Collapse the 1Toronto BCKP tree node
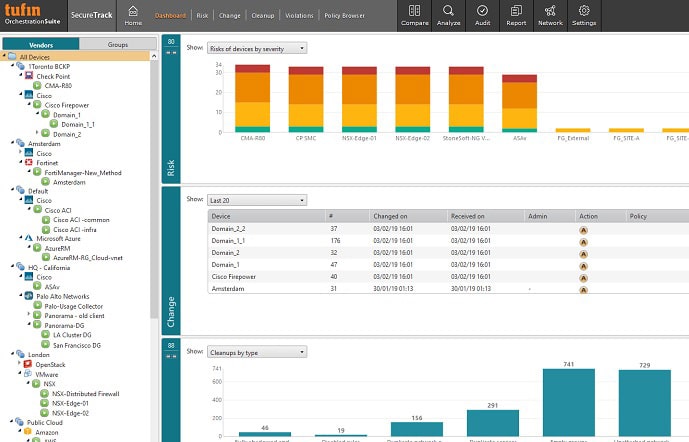Viewport: 689px width, 442px height. coord(12,65)
